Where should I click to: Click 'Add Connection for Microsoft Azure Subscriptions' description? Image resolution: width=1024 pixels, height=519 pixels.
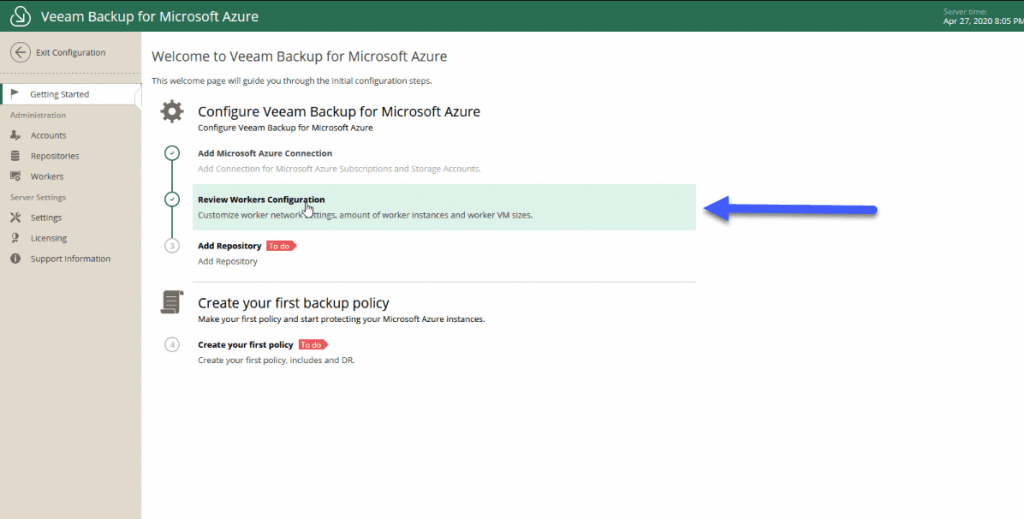[339, 168]
